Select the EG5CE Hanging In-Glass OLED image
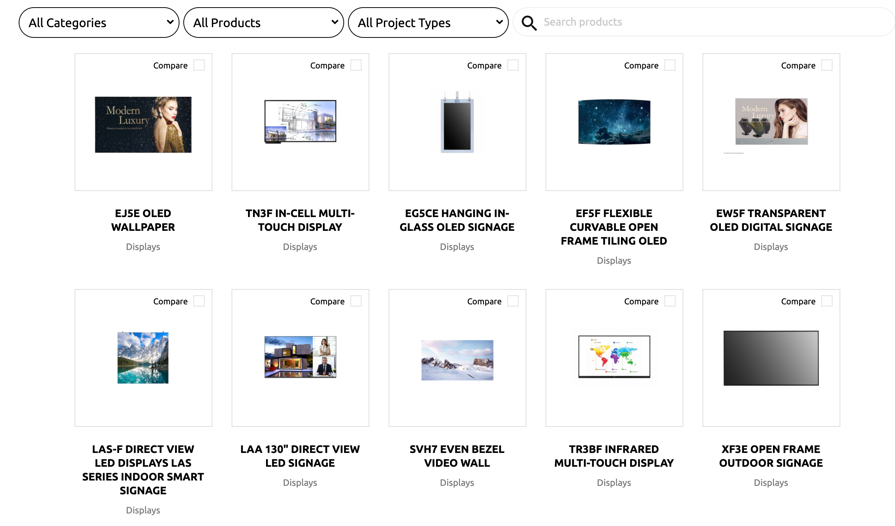The height and width of the screenshot is (526, 895). pyautogui.click(x=457, y=123)
